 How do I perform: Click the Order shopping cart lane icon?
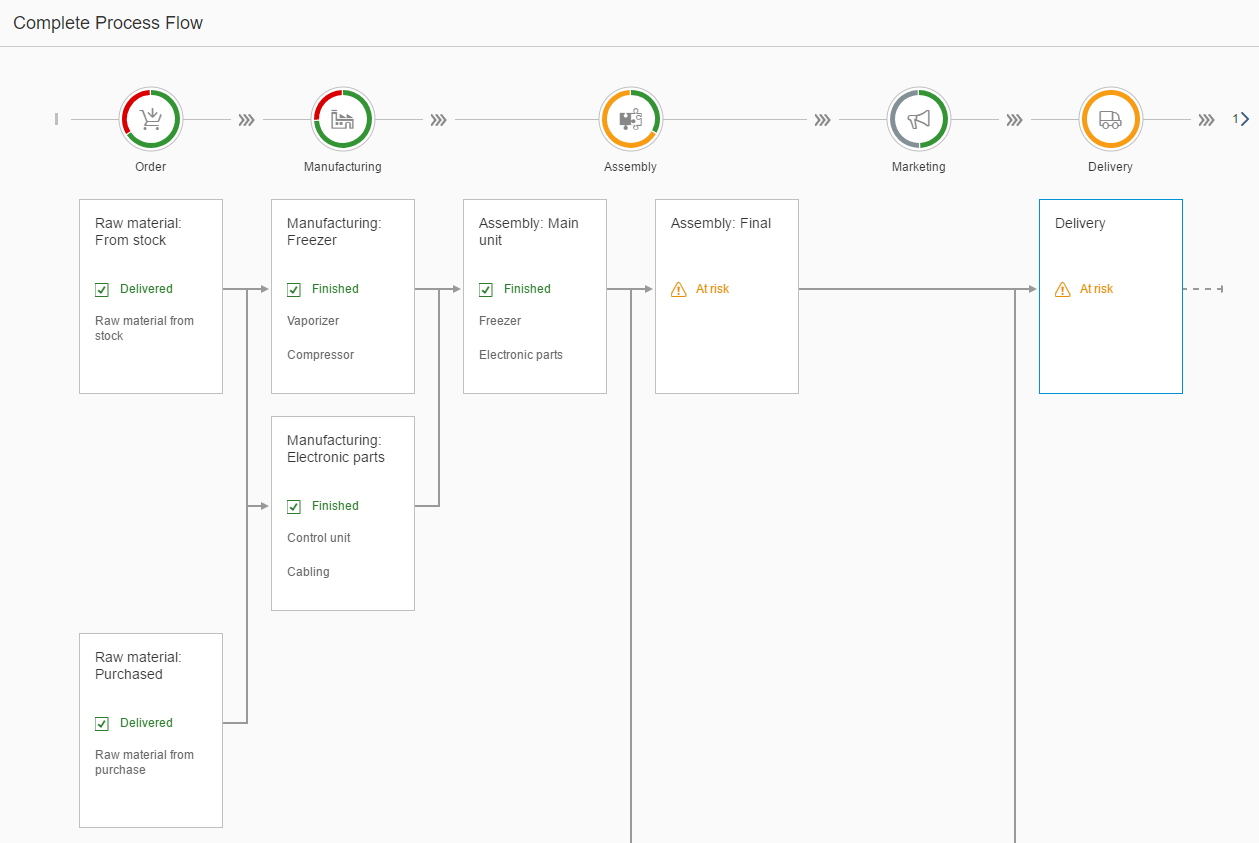point(151,120)
